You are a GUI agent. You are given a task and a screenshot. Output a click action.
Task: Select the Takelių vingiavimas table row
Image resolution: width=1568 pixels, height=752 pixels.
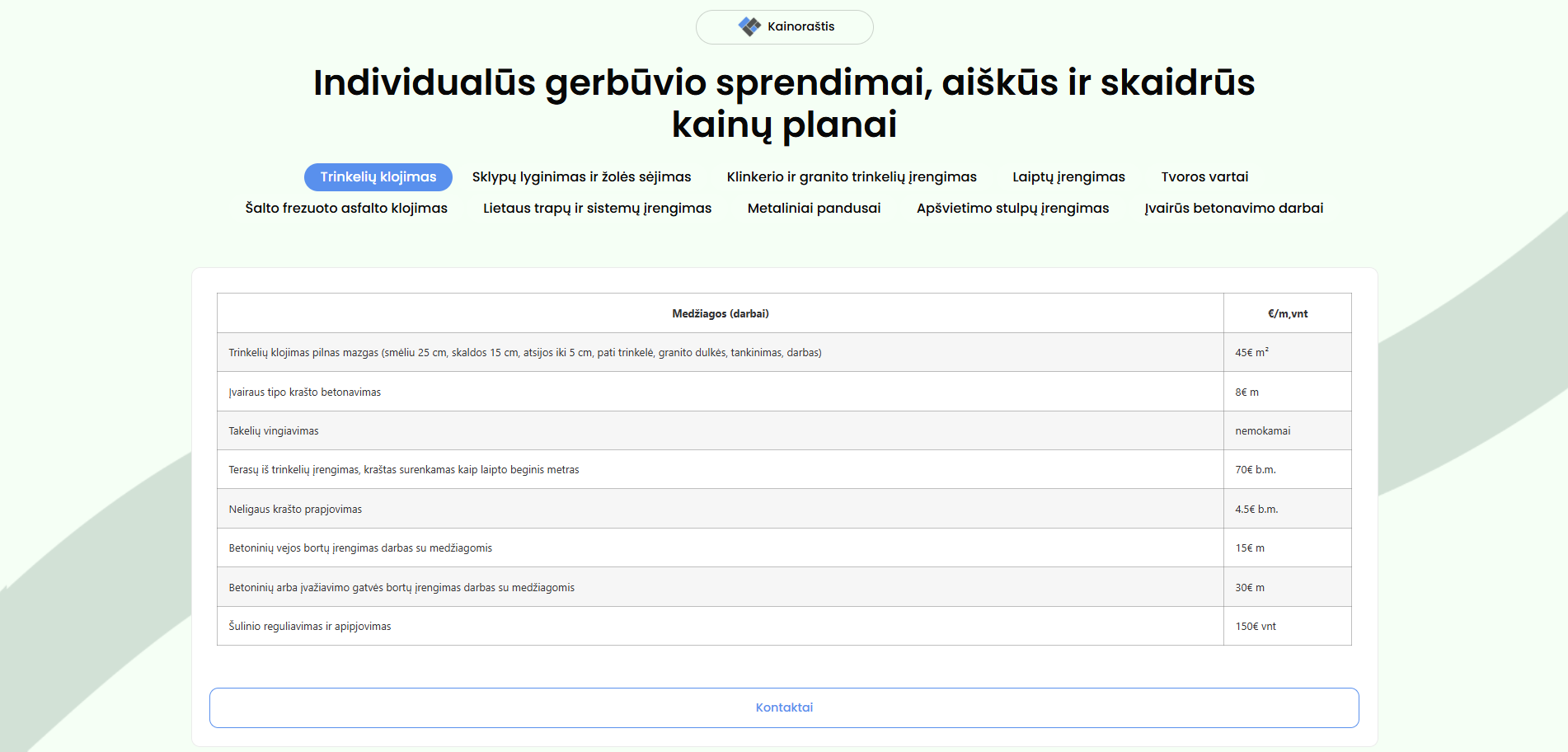[274, 431]
